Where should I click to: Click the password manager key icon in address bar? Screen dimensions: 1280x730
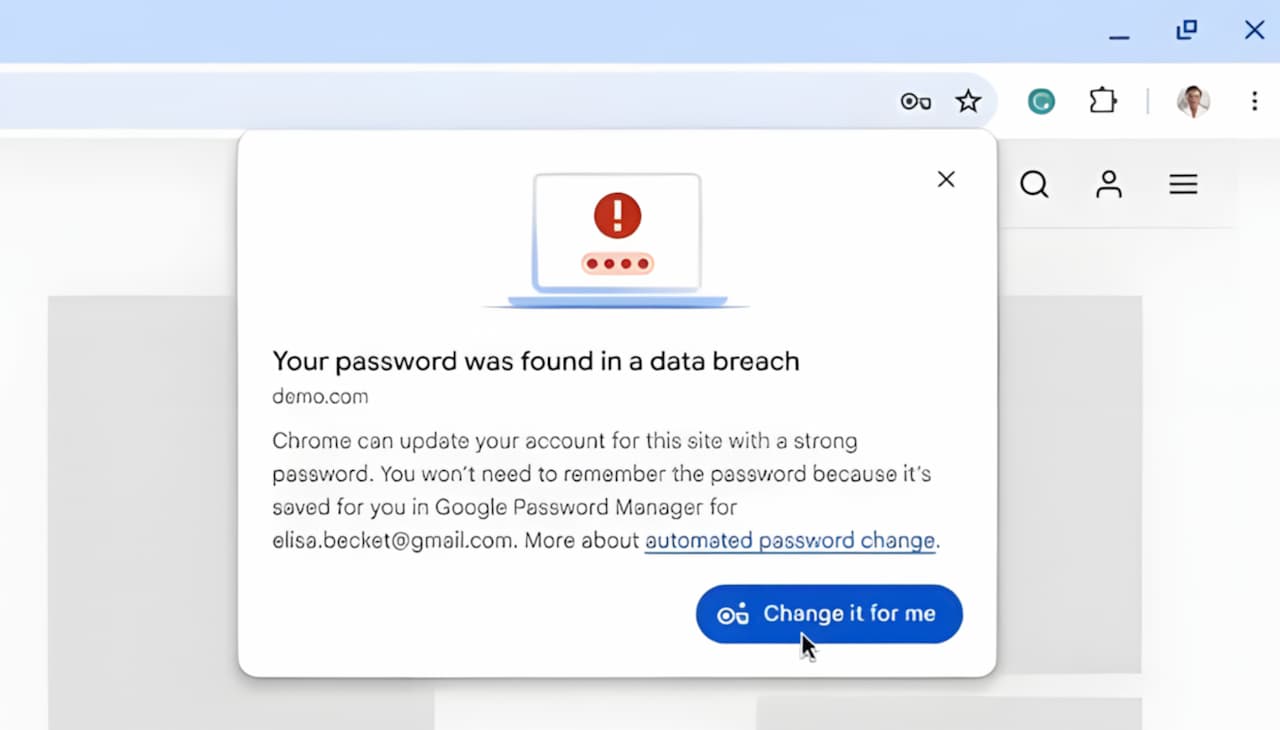(915, 101)
